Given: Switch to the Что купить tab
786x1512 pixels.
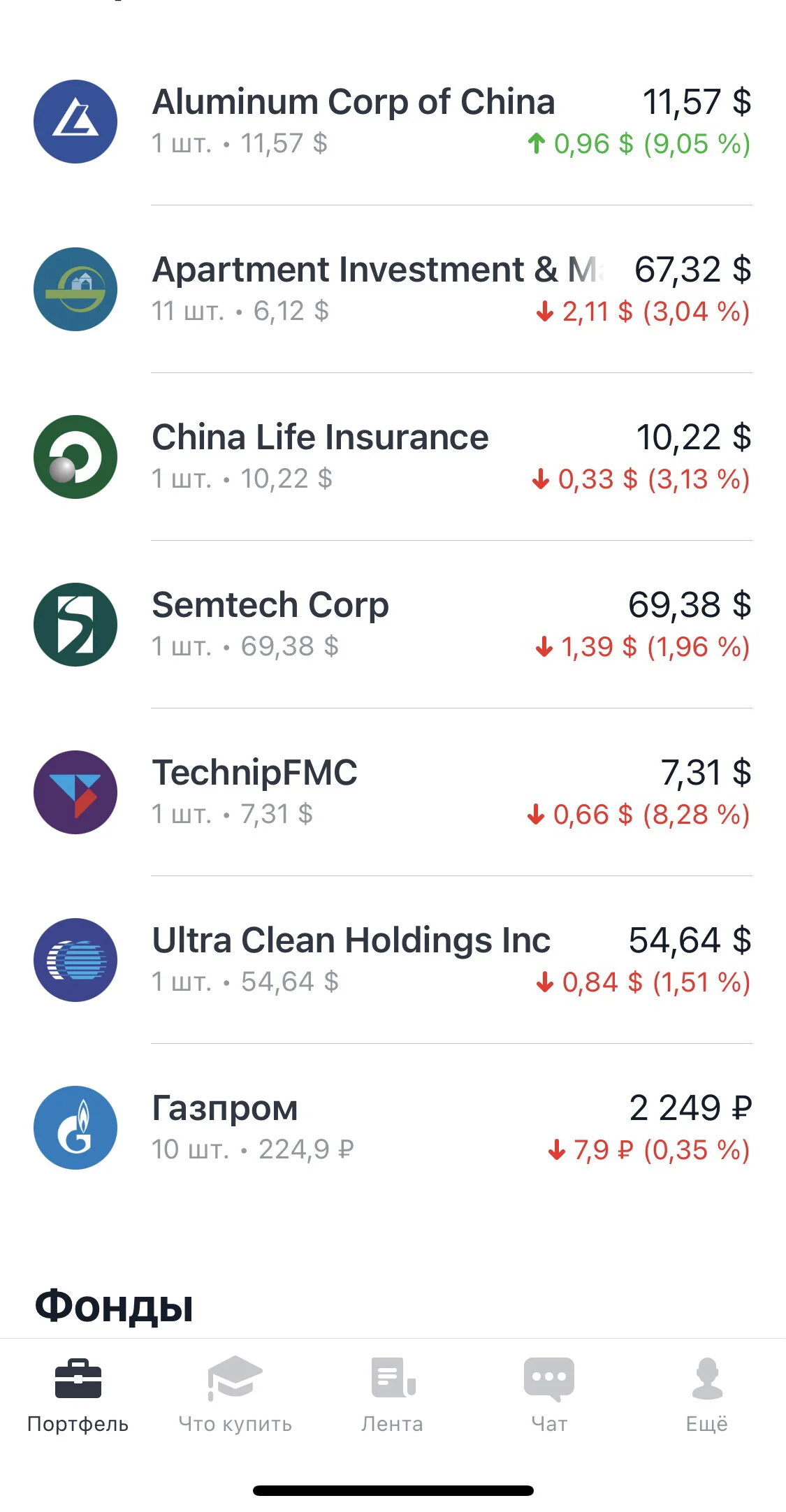Looking at the screenshot, I should 235,1395.
